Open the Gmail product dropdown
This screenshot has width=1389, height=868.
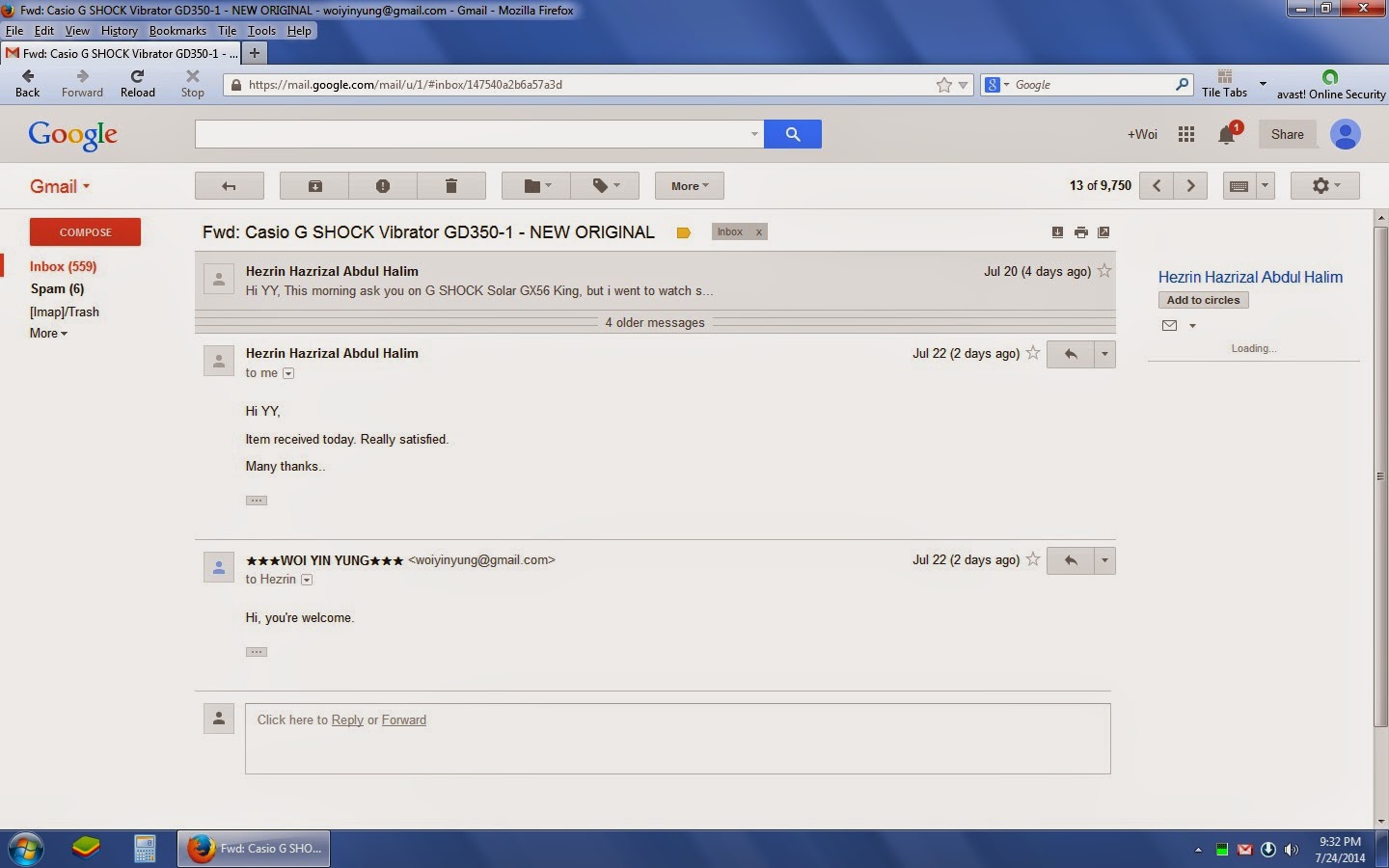click(x=60, y=187)
